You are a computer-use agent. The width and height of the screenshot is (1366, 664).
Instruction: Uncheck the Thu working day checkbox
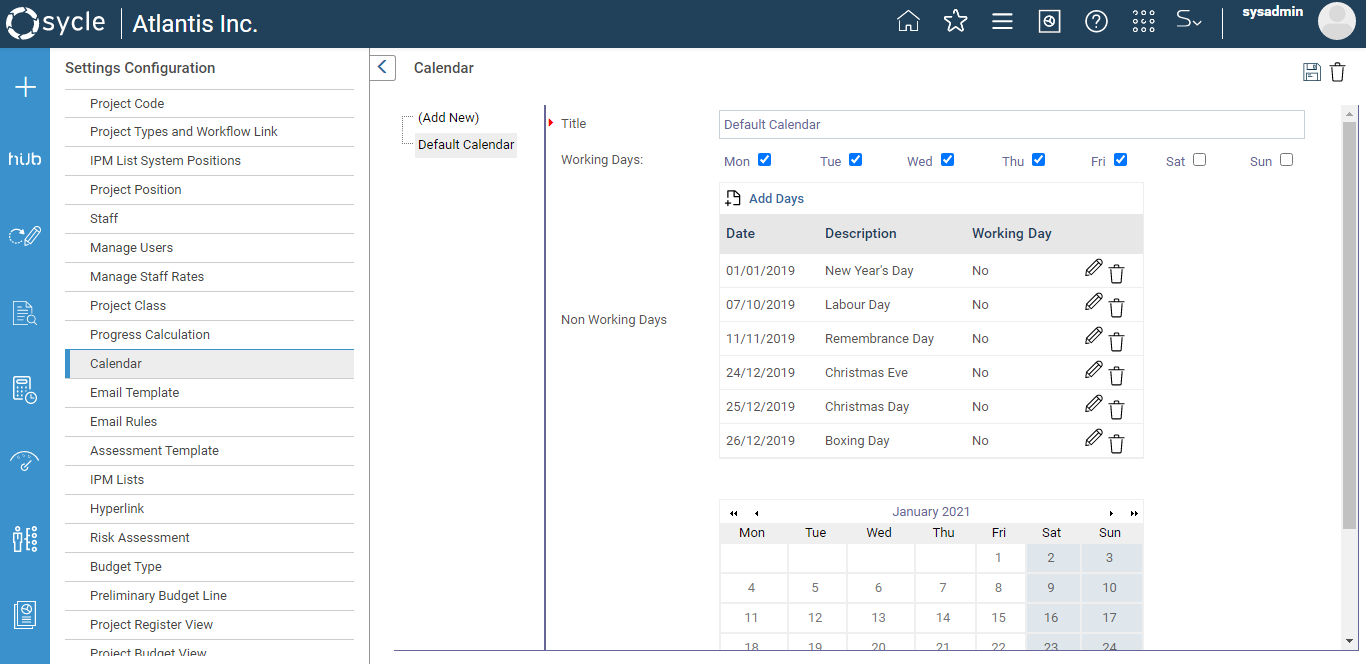tap(1038, 159)
